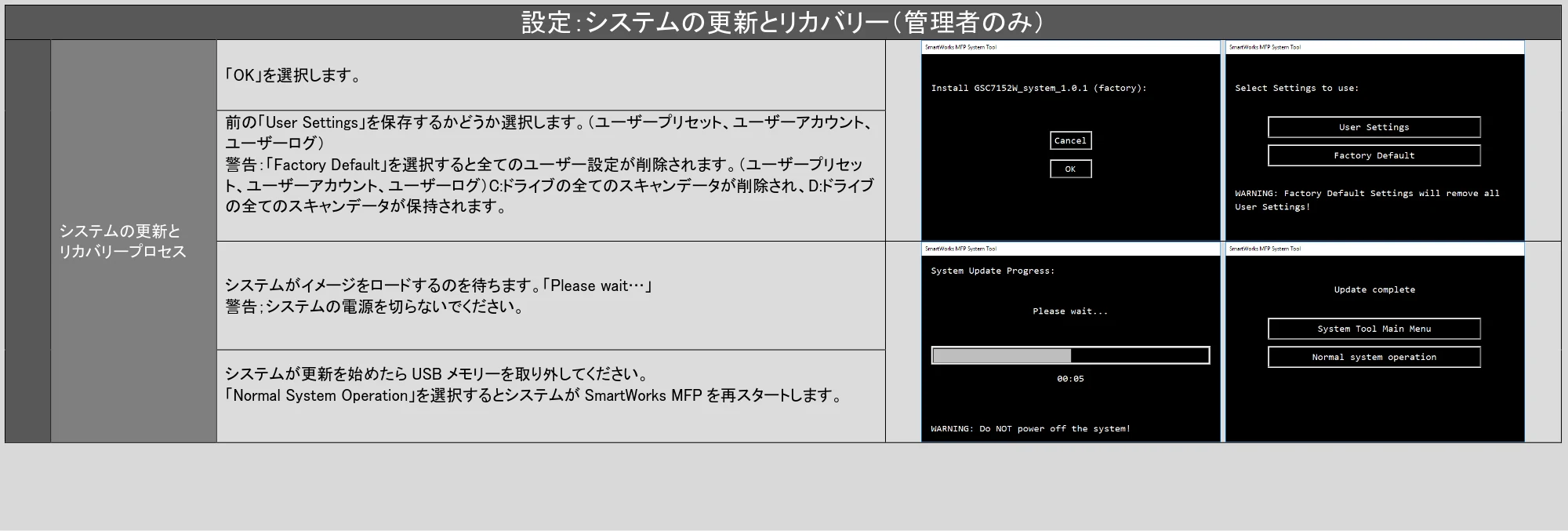Click the page title 設定:システムの更新とリカバリー
The width and height of the screenshot is (1568, 531).
pos(783,22)
